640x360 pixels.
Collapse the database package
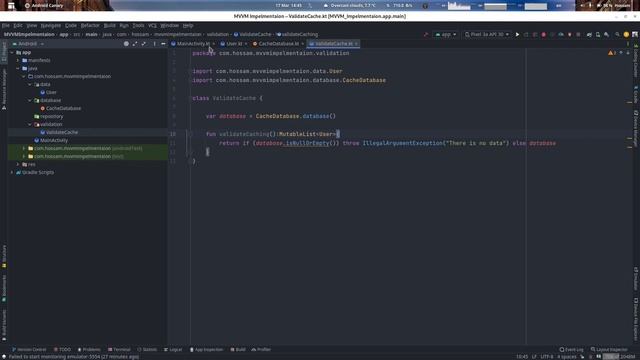30,100
